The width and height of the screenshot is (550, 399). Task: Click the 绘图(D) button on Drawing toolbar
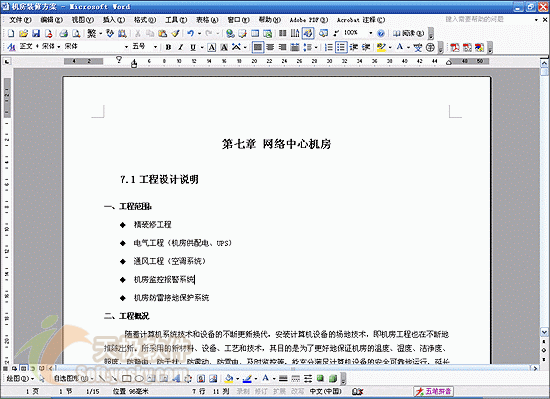20,379
